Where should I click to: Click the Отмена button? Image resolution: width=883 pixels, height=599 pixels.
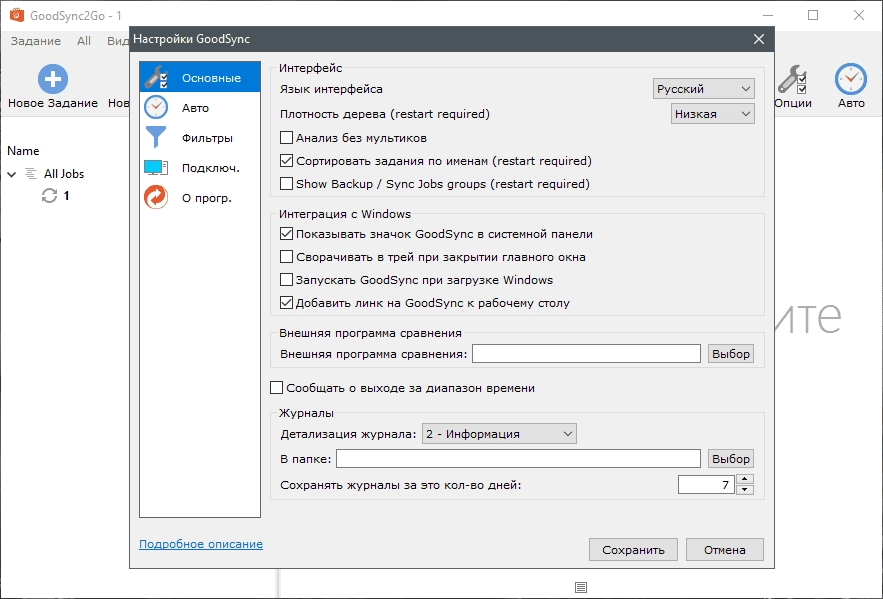724,549
